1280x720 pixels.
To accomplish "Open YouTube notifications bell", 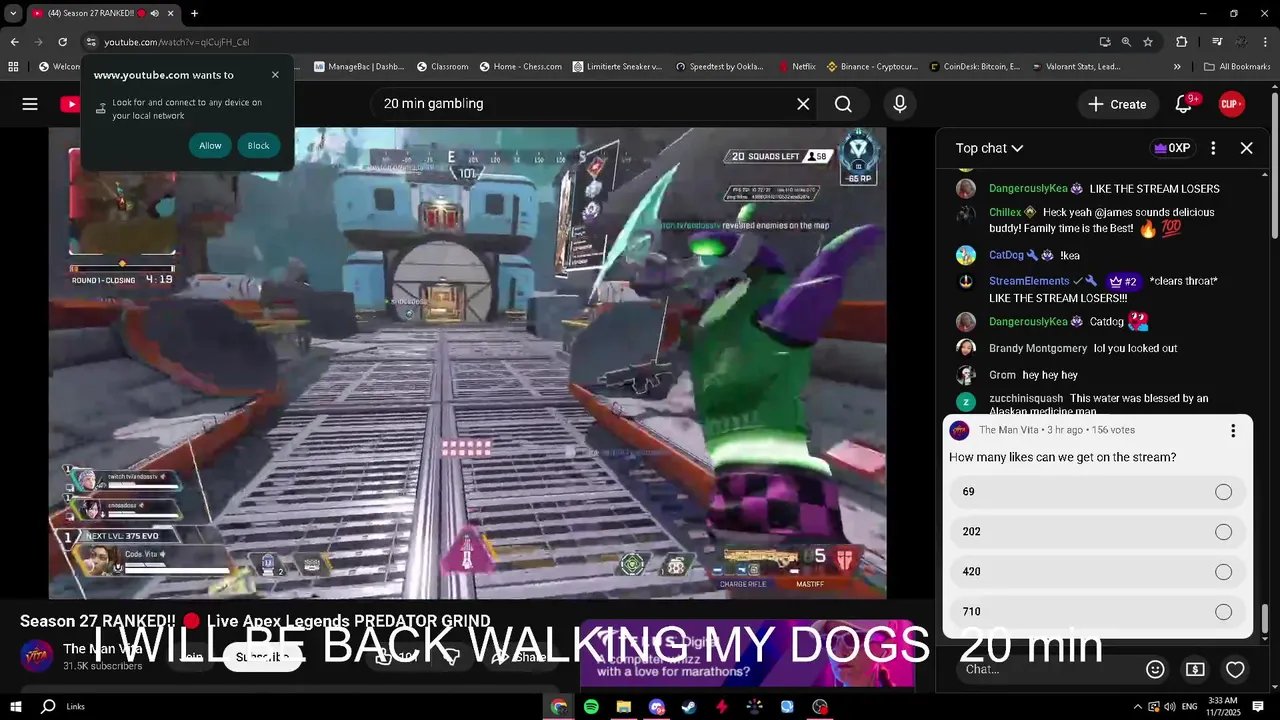I will tap(1184, 104).
